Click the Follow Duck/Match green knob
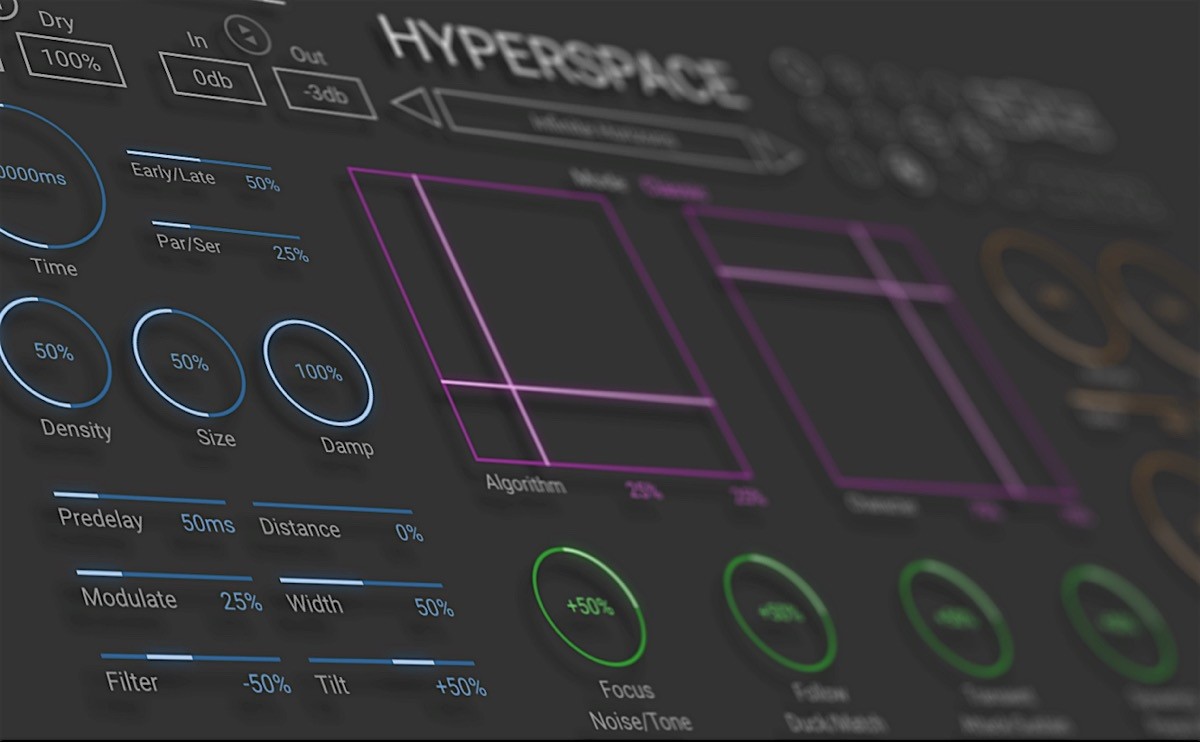Screen dimensions: 1200x743 pyautogui.click(x=780, y=612)
